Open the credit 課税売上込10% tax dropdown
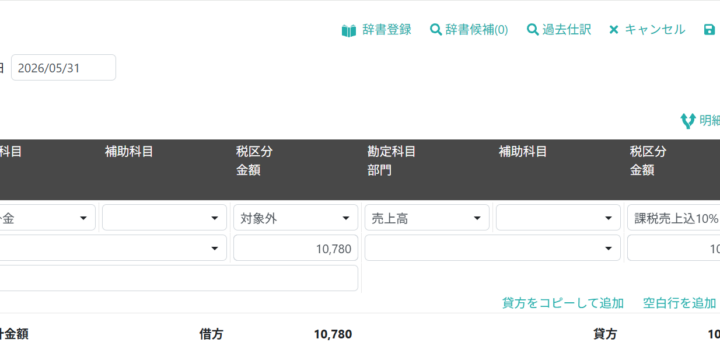Screen dimensions: 720x360 (674, 218)
